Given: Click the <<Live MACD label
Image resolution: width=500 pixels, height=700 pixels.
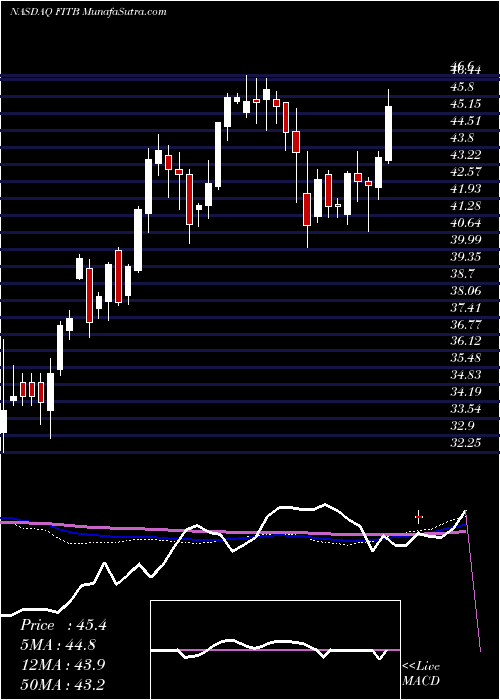Looking at the screenshot, I should pyautogui.click(x=421, y=674).
